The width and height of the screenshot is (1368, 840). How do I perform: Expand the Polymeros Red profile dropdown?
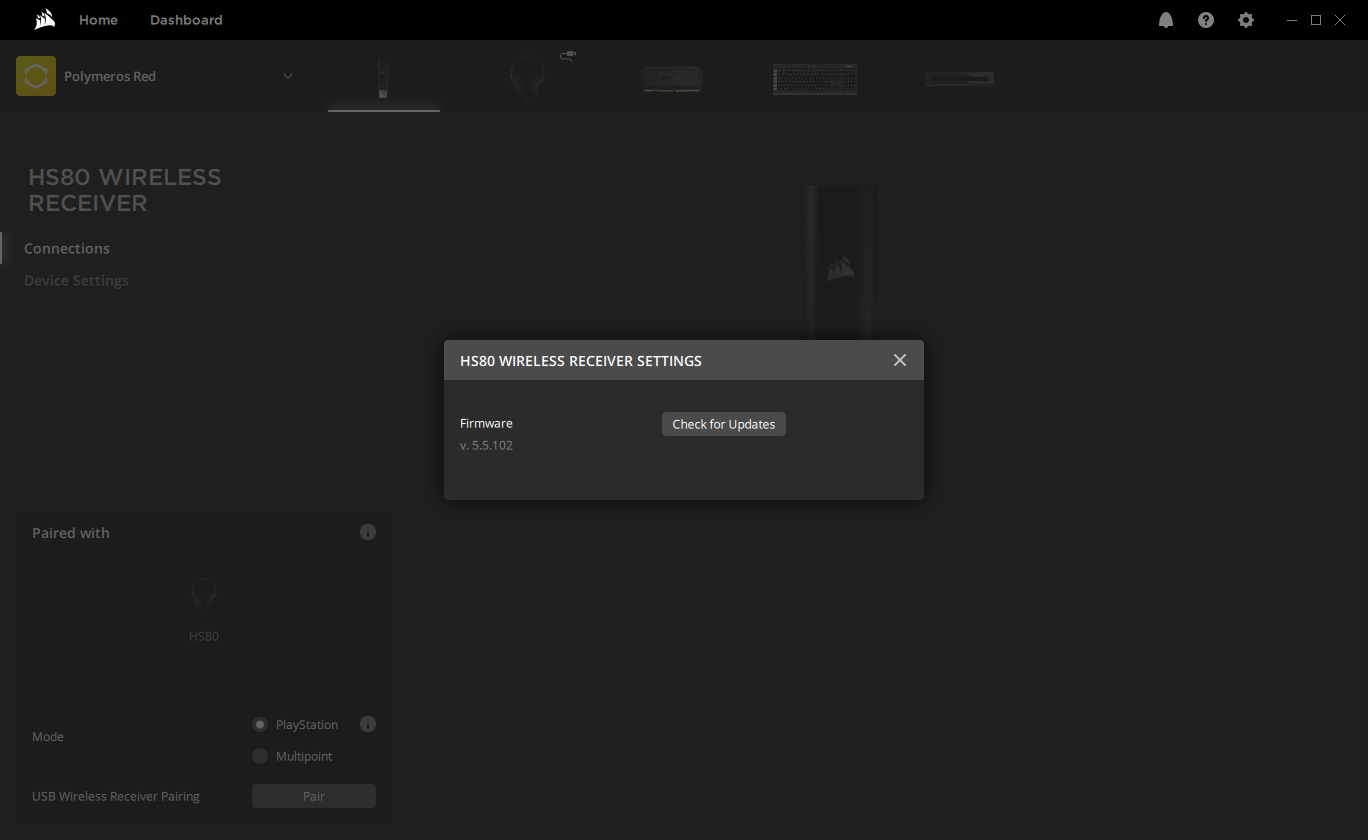pos(288,76)
